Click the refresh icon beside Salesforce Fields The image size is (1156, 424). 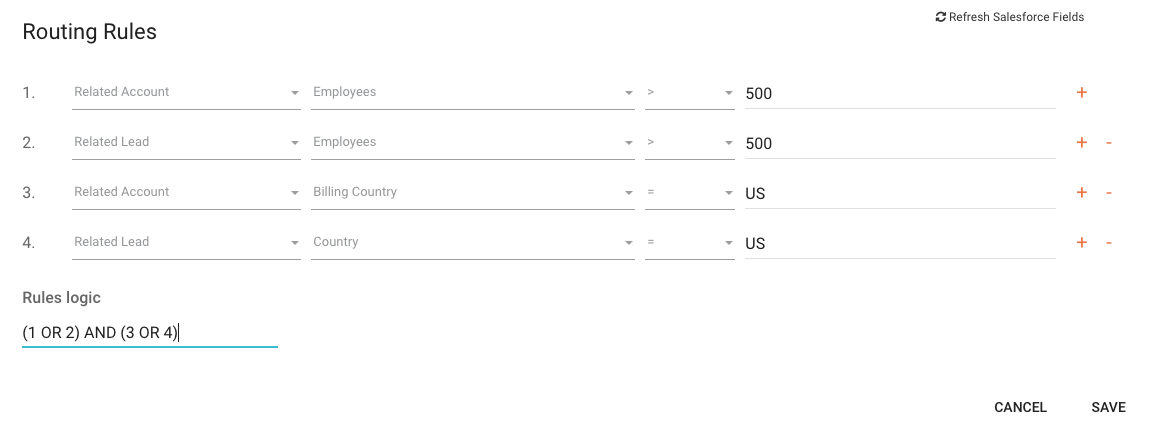(940, 17)
